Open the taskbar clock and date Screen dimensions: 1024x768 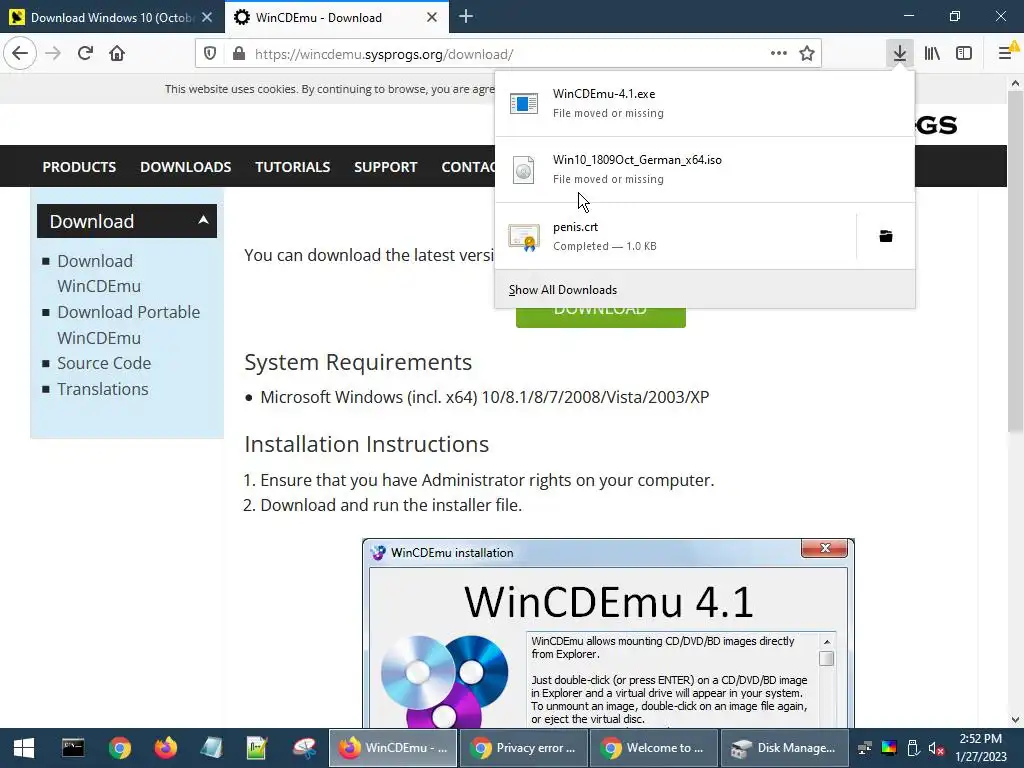(x=981, y=748)
